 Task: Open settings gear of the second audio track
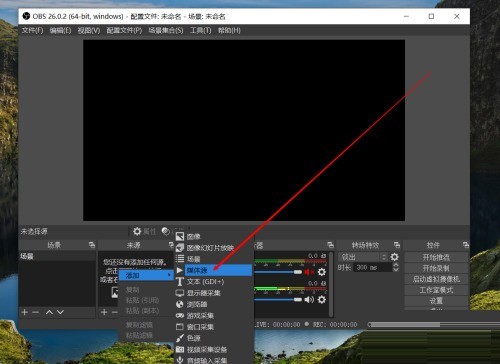point(322,300)
